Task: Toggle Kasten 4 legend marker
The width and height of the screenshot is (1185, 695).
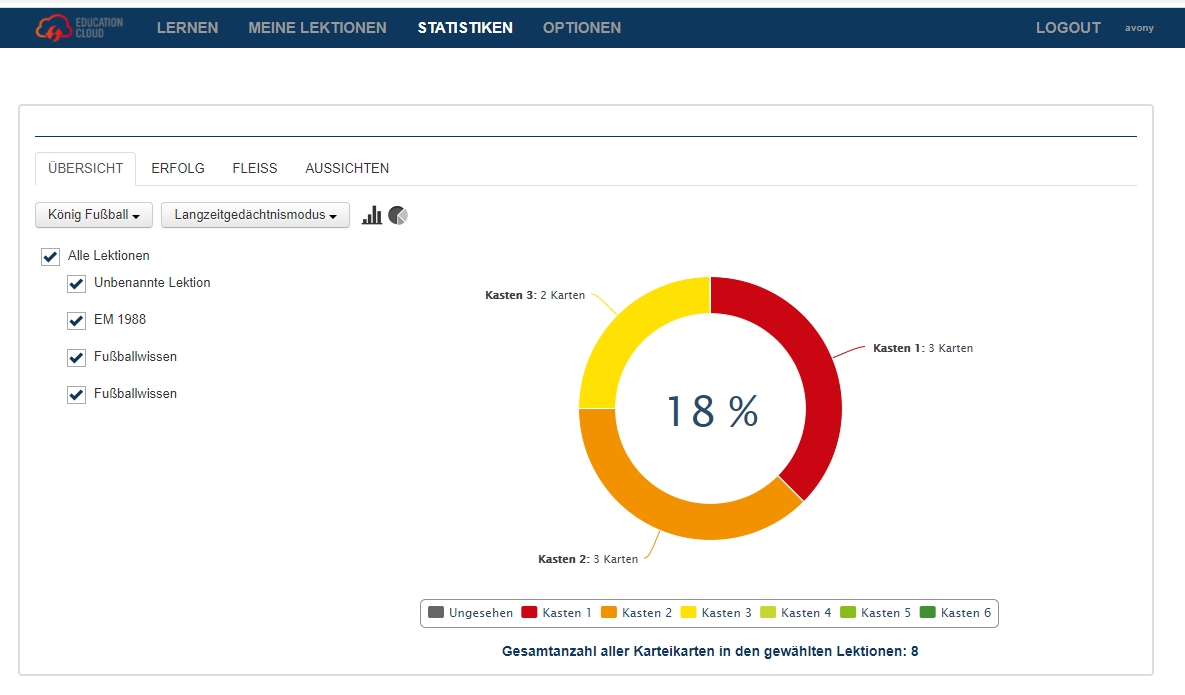Action: pos(768,612)
